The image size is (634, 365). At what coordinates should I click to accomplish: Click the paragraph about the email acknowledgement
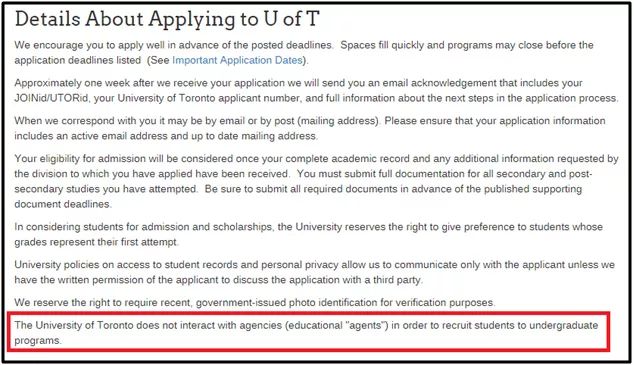[x=316, y=91]
